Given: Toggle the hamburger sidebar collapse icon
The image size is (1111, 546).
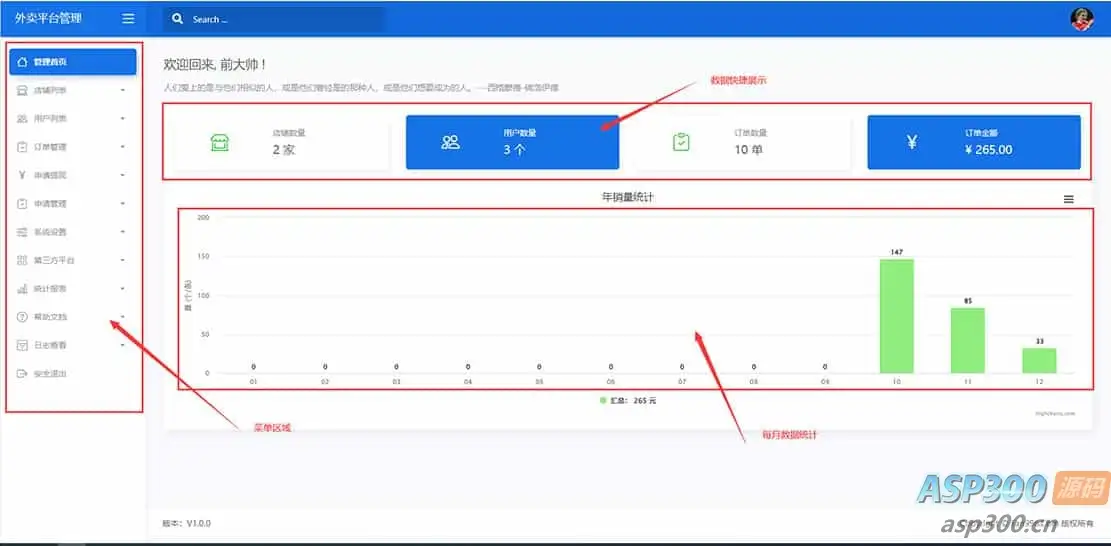Looking at the screenshot, I should click(x=128, y=19).
